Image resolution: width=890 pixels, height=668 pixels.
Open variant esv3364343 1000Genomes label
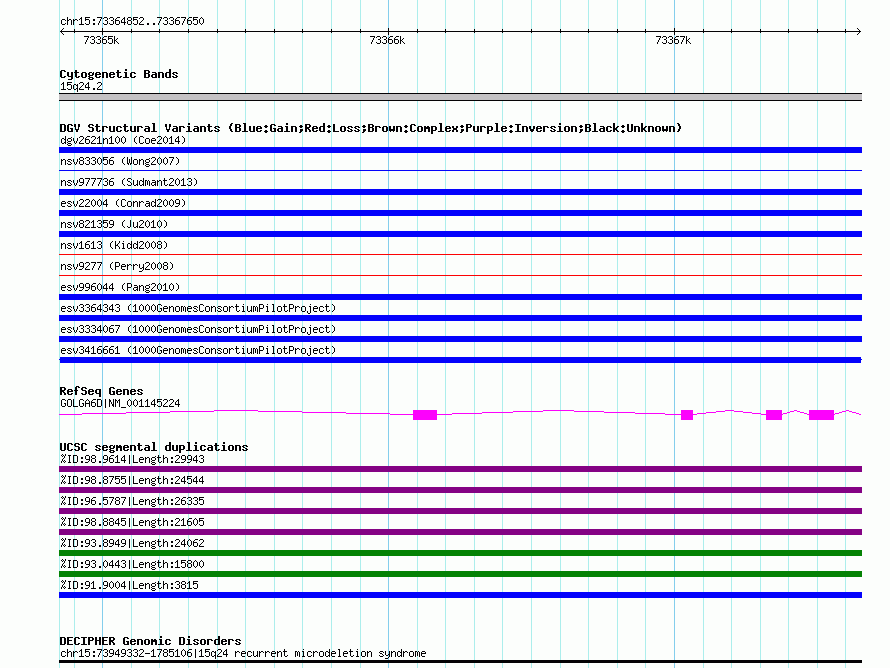(x=198, y=308)
